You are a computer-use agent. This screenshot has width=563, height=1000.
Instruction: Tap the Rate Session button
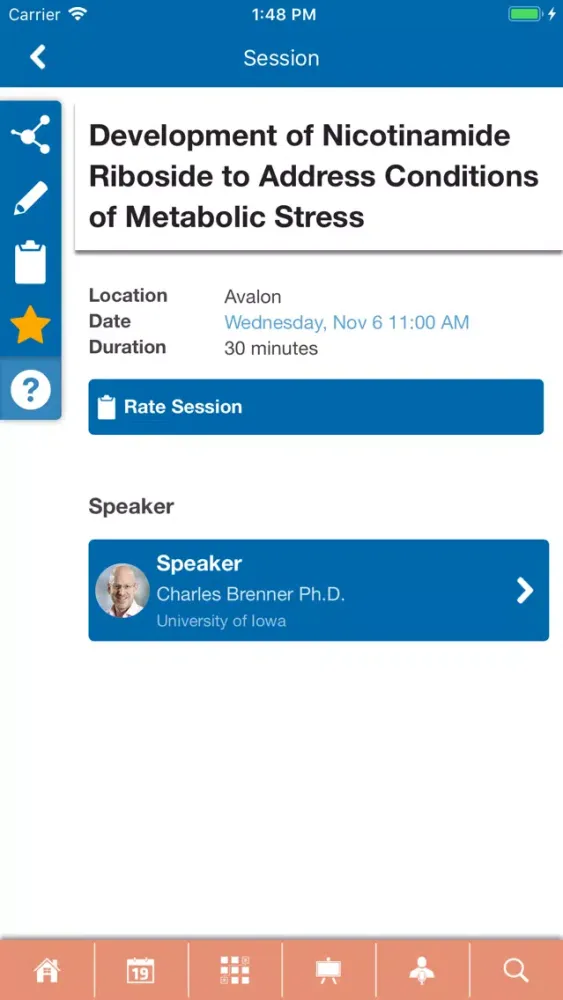316,407
